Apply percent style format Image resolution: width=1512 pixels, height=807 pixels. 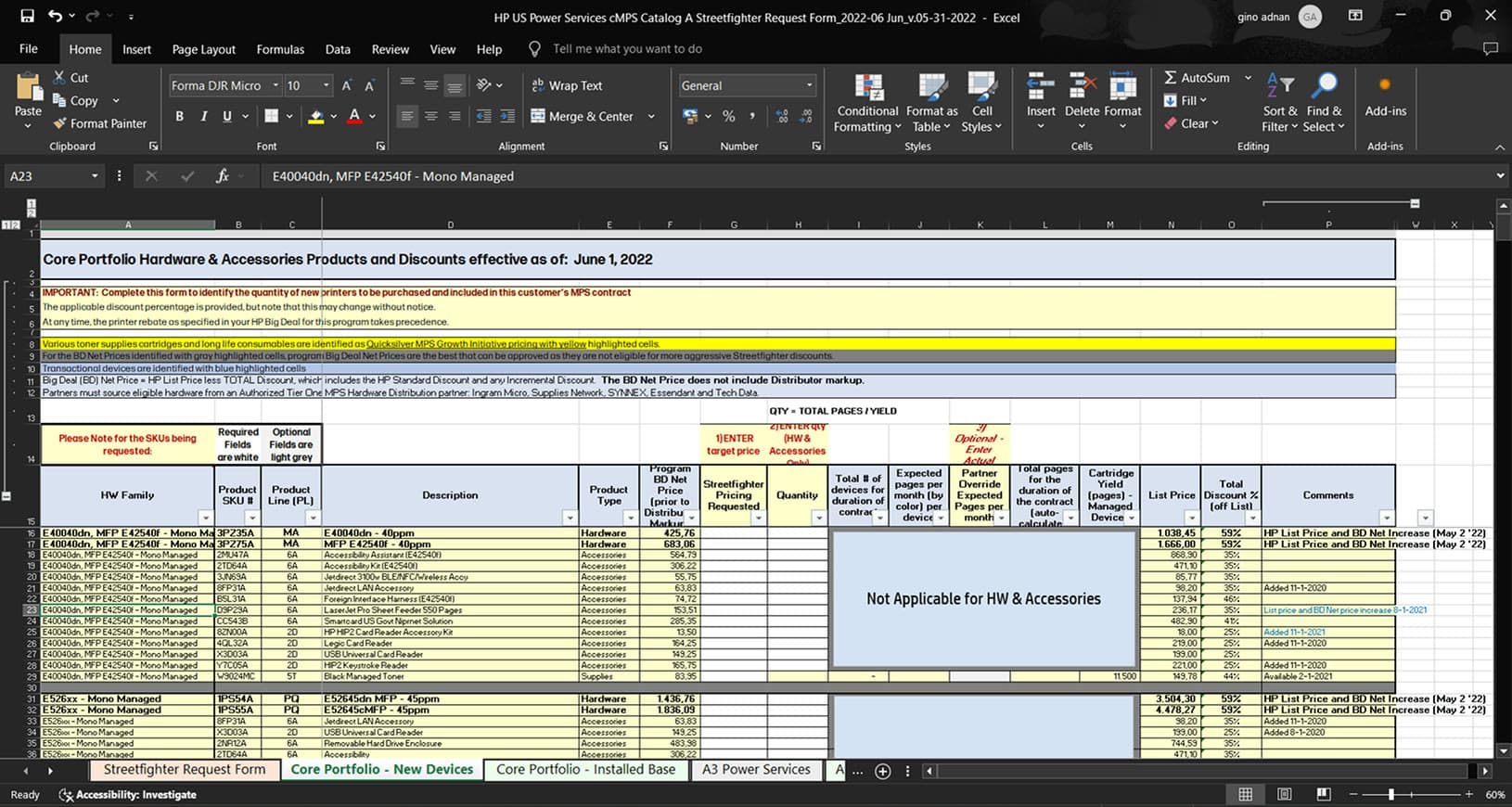[x=729, y=116]
